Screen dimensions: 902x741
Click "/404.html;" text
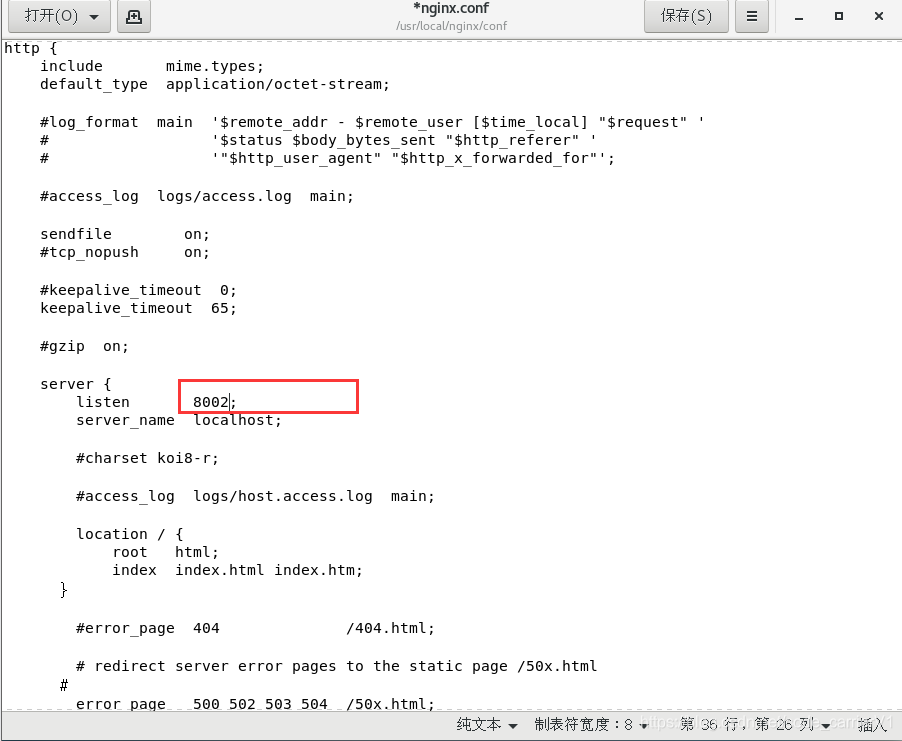point(390,628)
